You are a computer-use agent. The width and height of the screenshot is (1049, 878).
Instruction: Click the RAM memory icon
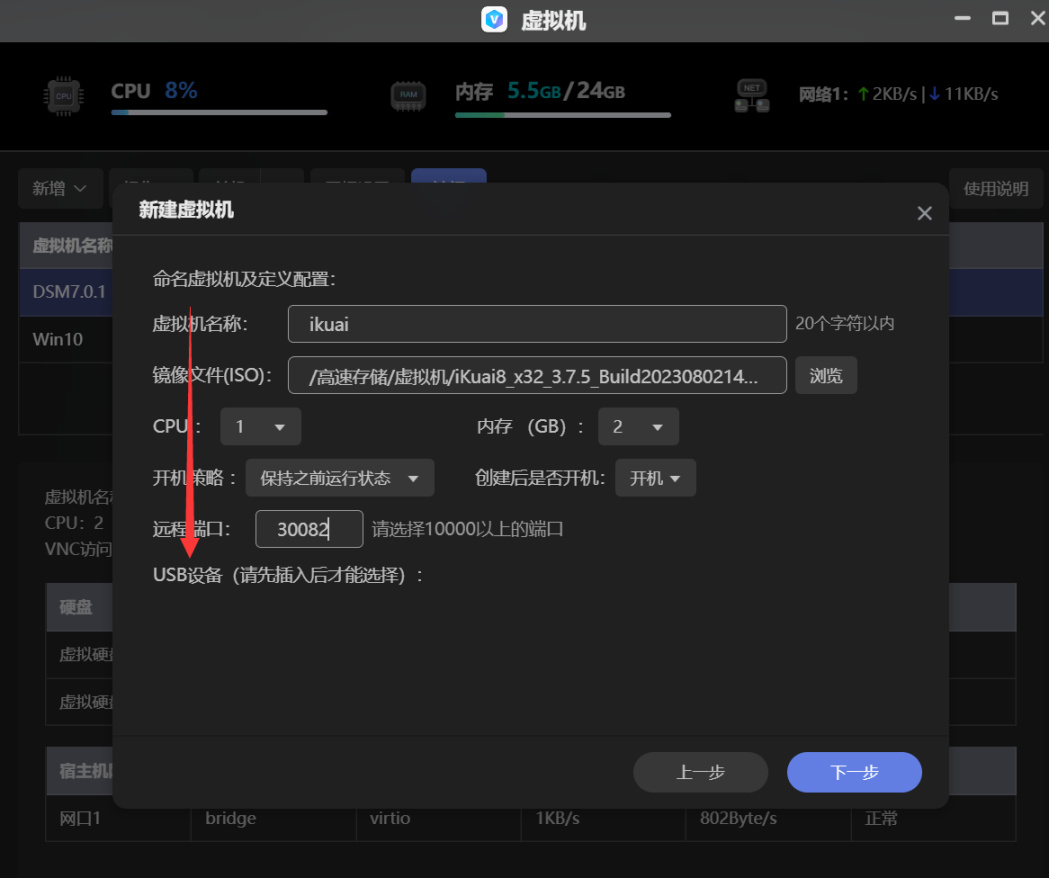click(x=408, y=96)
